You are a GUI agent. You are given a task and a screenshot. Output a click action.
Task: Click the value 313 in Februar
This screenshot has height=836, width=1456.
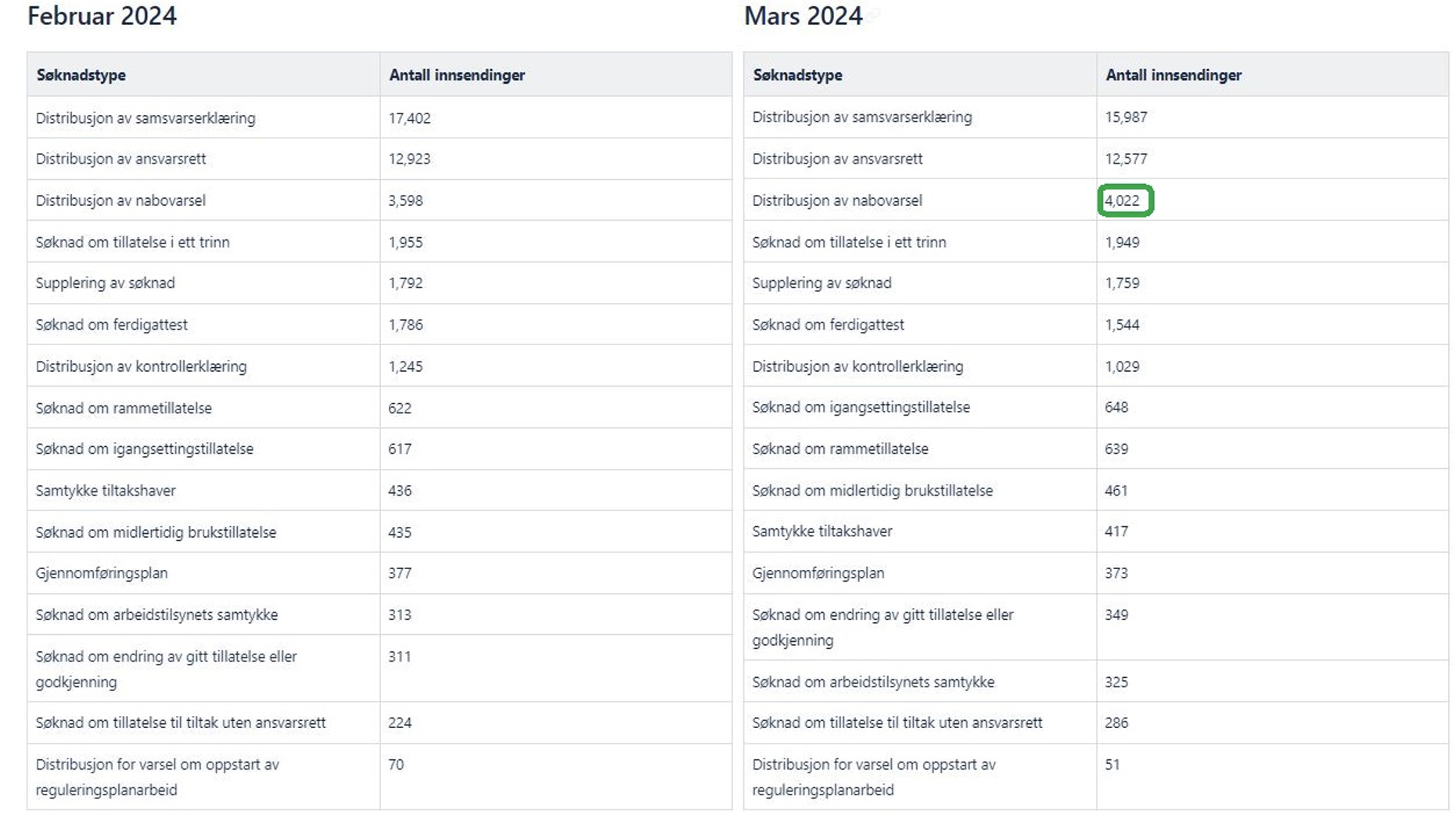point(400,615)
